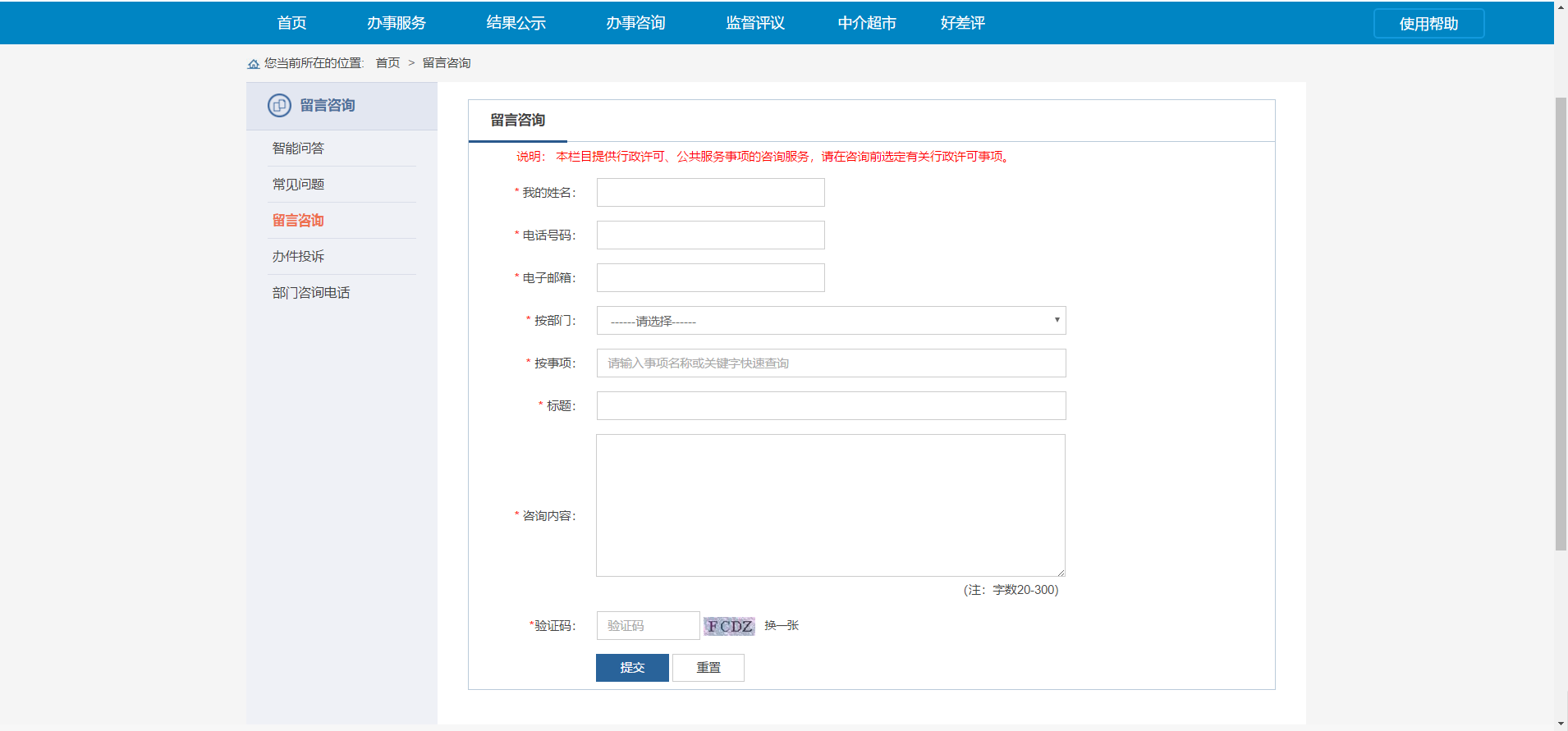Viewport: 1568px width, 731px height.
Task: Select 办件投诉 from the sidebar
Action: pos(298,257)
